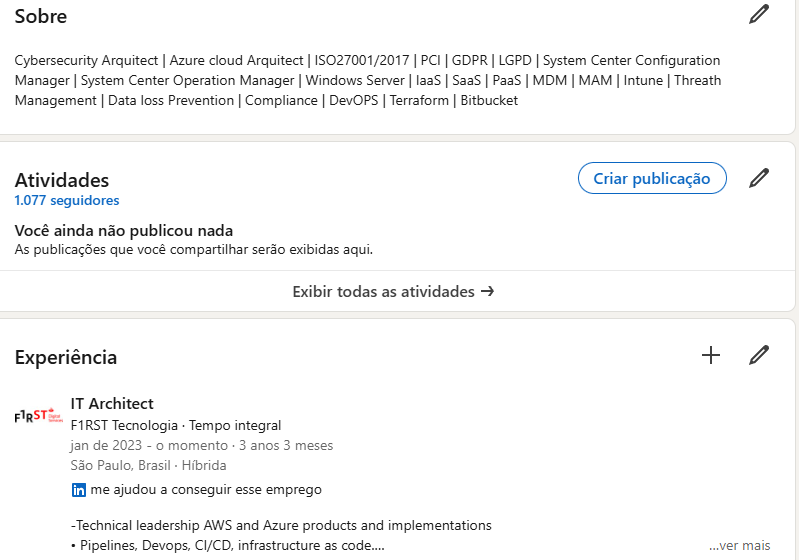Click the F1RST company logo
The width and height of the screenshot is (799, 560).
coord(39,416)
